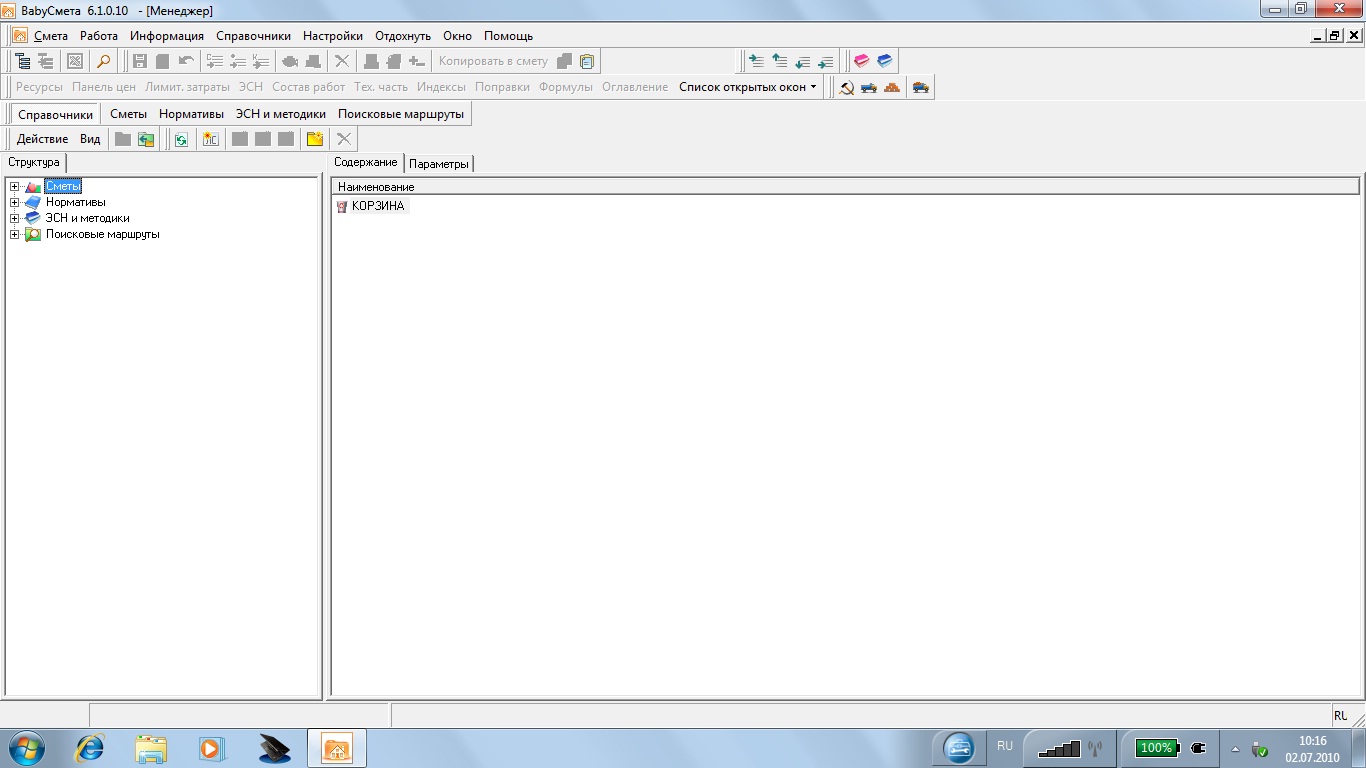This screenshot has height=768, width=1366.
Task: Click the Наименование column header
Action: 845,187
